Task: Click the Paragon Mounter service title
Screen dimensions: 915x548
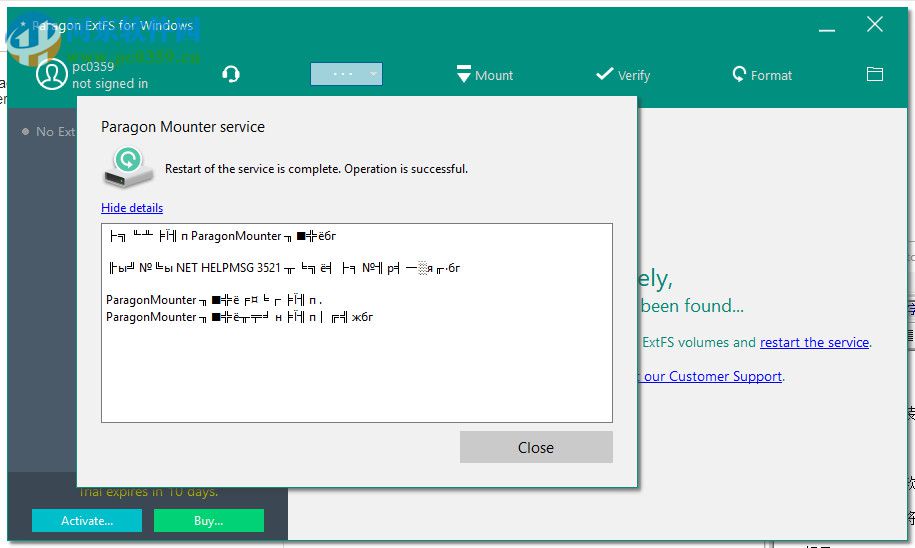Action: pyautogui.click(x=183, y=127)
